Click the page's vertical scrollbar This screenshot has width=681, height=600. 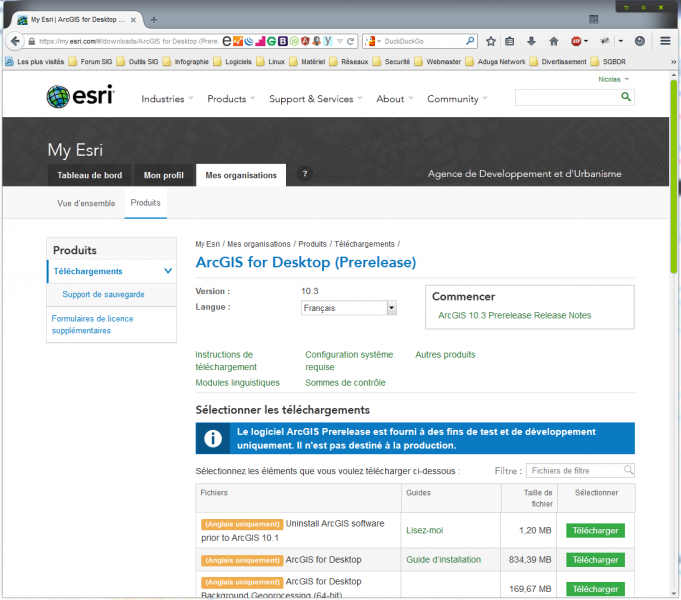coord(673,300)
